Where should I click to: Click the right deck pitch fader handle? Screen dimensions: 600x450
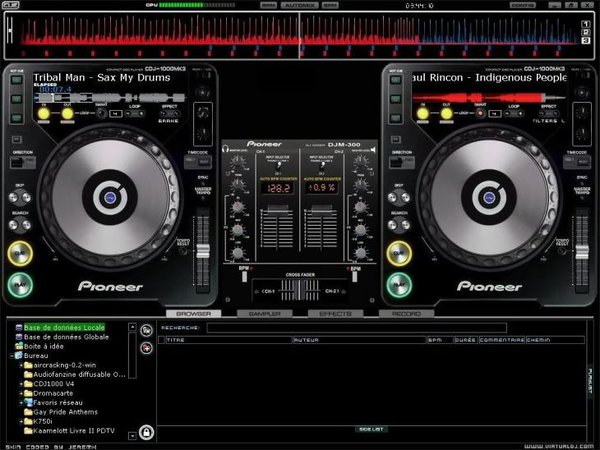pos(582,252)
